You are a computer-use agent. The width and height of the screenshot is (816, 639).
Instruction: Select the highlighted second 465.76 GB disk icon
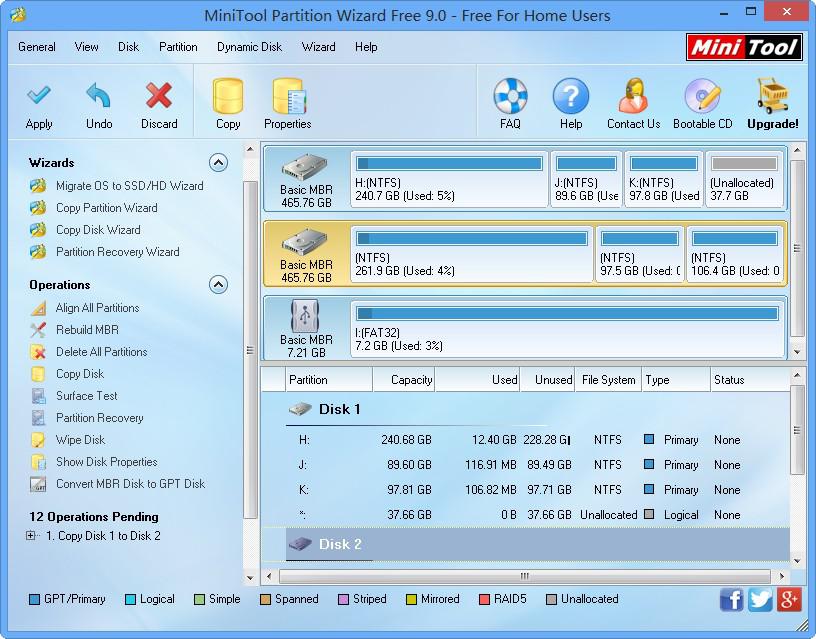[305, 241]
